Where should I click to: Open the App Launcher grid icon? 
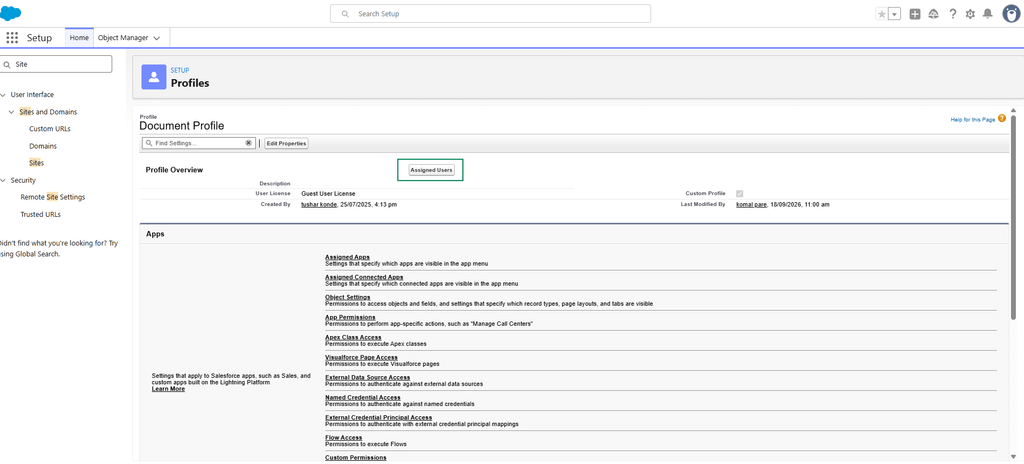coord(12,38)
